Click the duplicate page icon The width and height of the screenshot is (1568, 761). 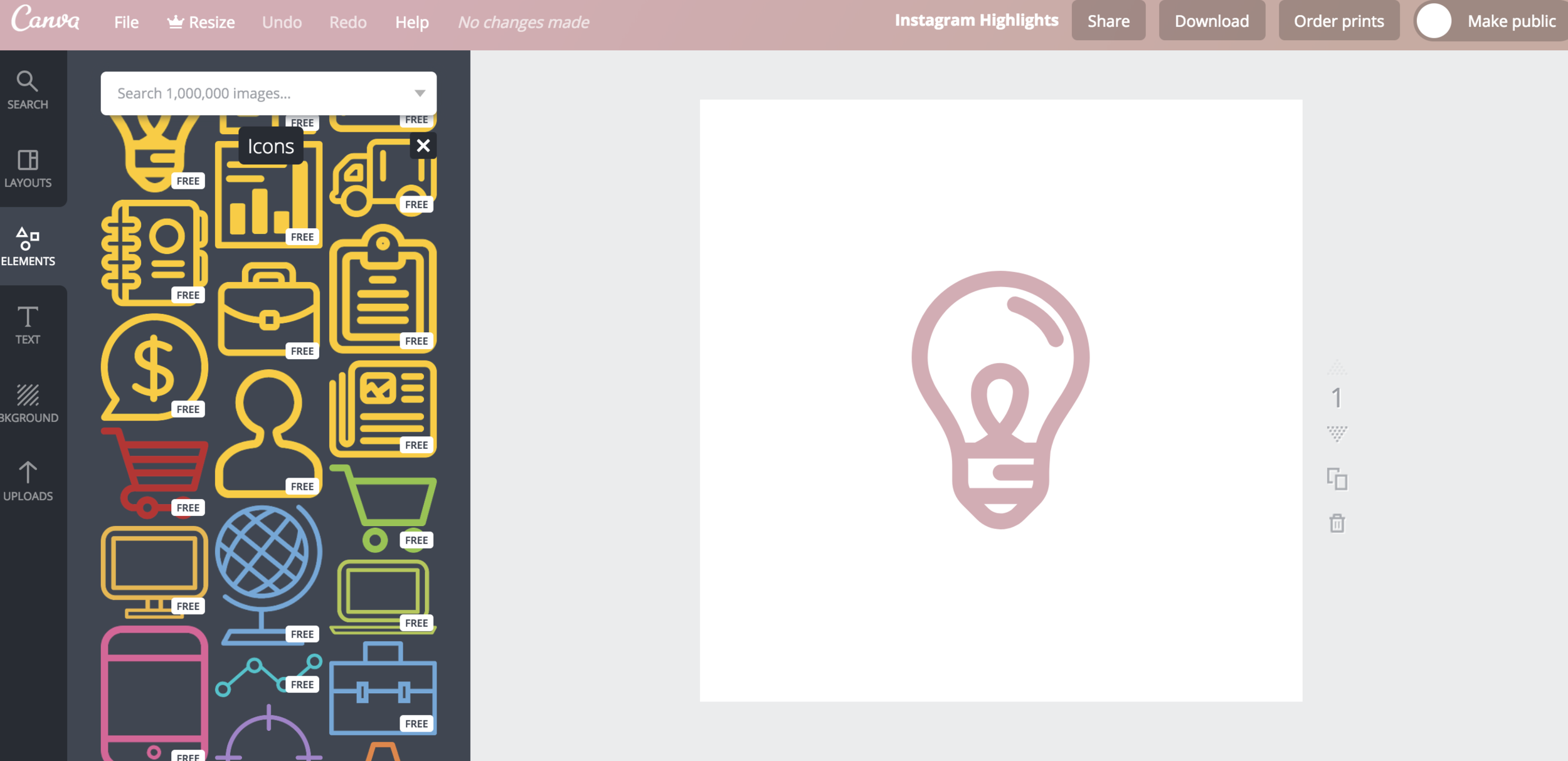[x=1337, y=478]
